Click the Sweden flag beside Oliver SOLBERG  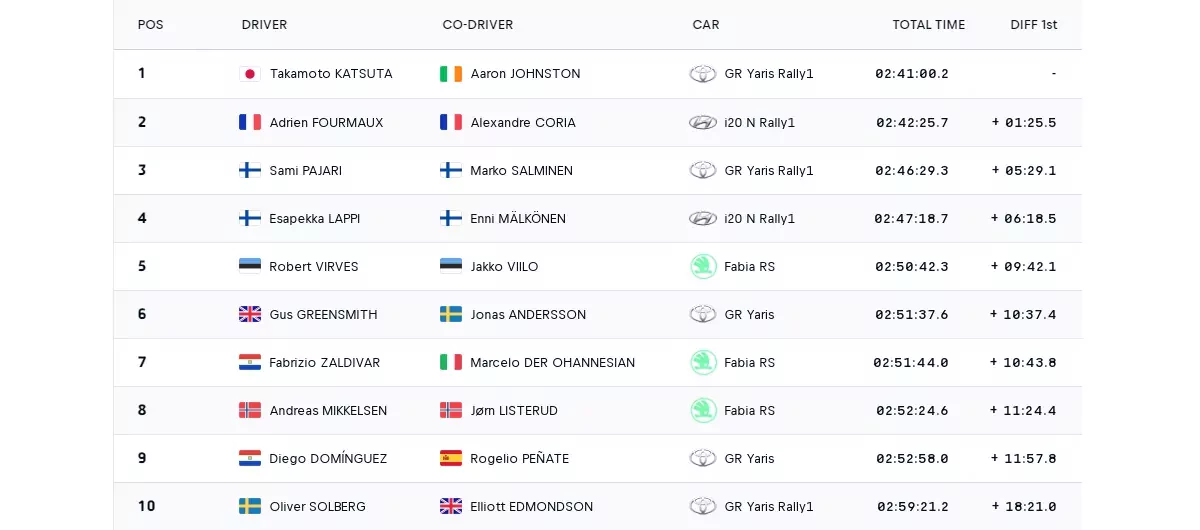pos(250,506)
